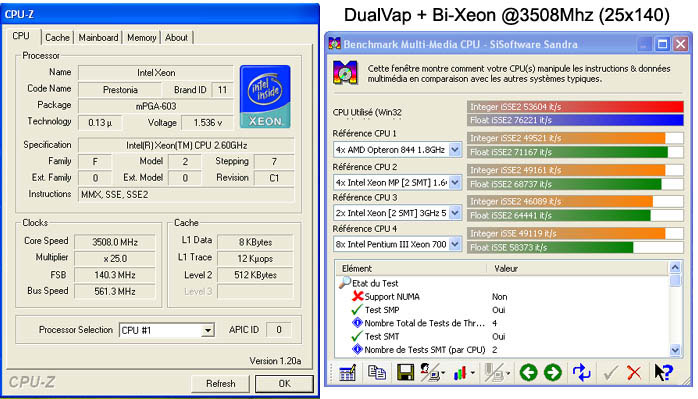Click the green forward arrow icon
The width and height of the screenshot is (698, 399).
pyautogui.click(x=553, y=373)
